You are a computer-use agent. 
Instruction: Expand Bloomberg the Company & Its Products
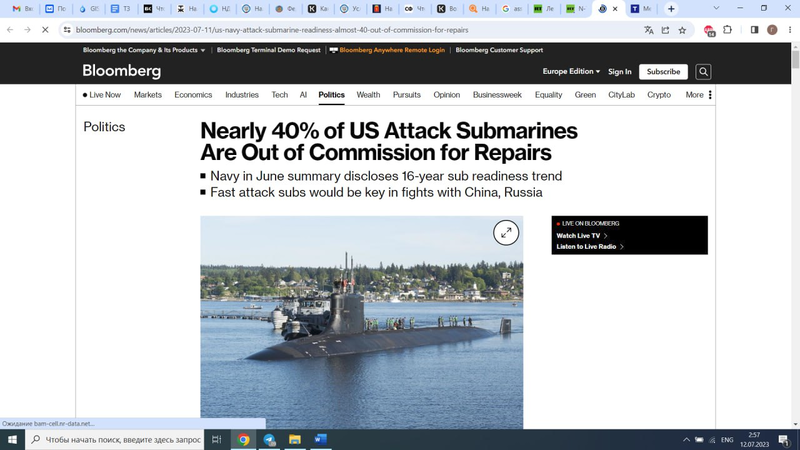click(144, 50)
